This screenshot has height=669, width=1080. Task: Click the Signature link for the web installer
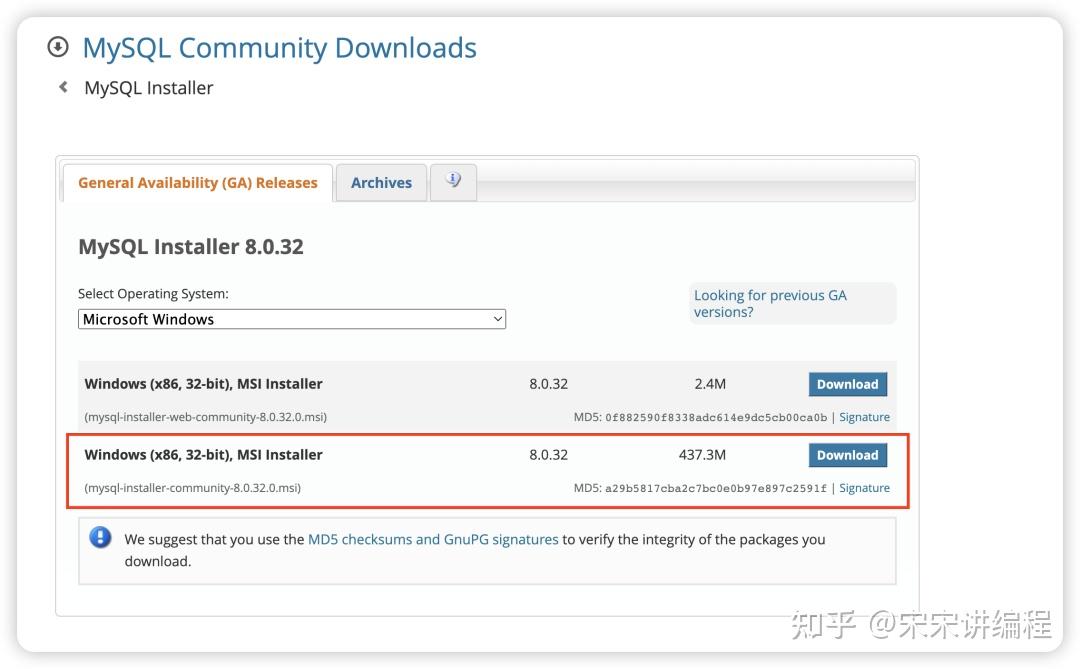[864, 416]
